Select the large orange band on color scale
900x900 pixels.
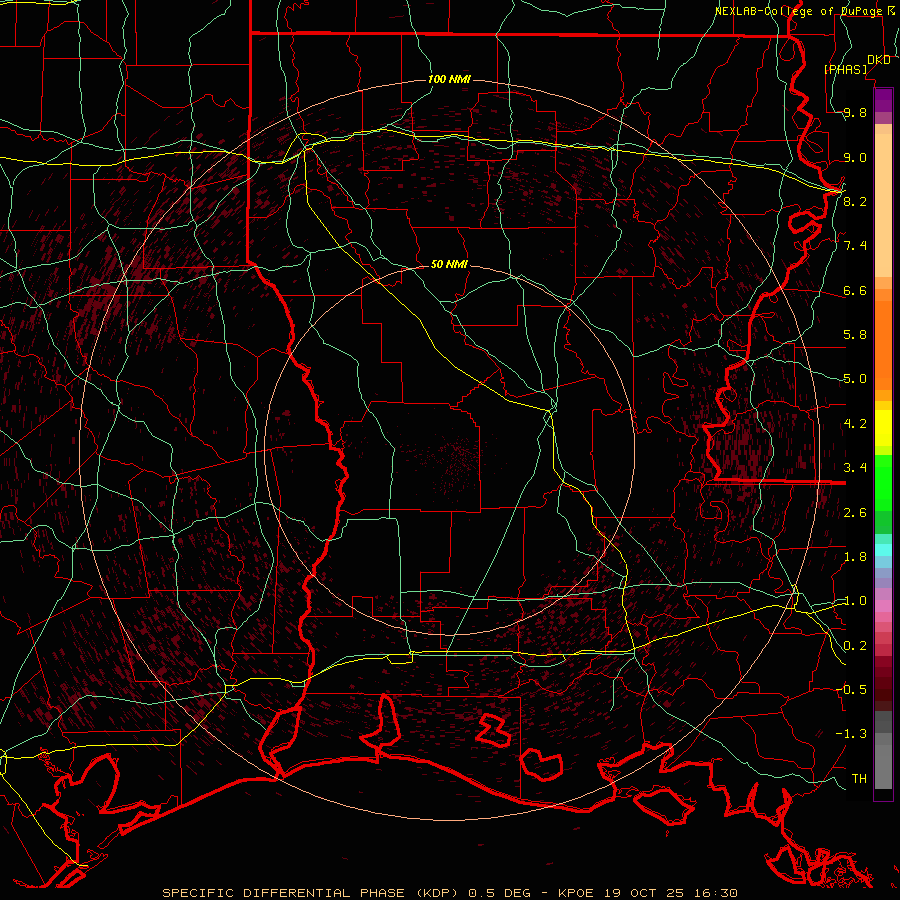click(883, 345)
